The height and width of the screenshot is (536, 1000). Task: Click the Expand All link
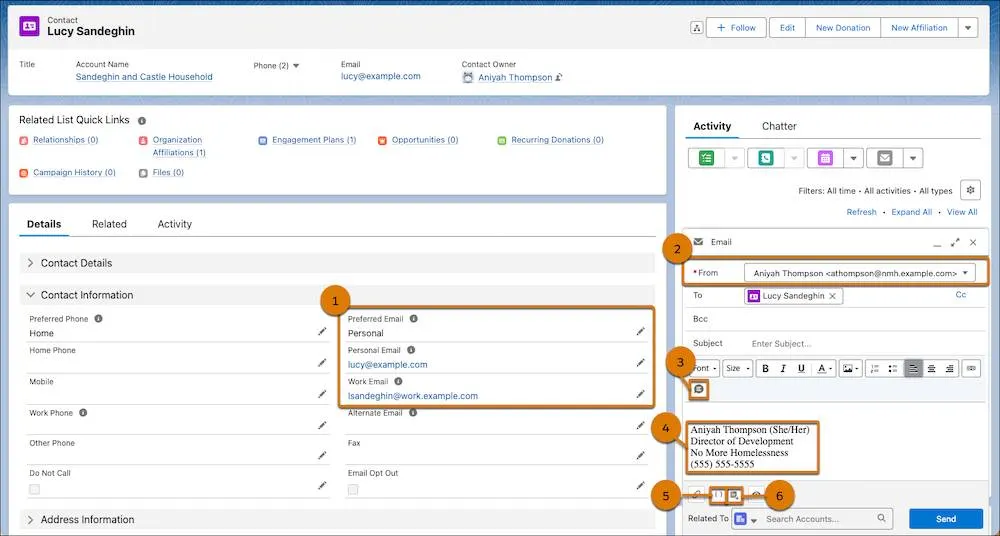click(911, 212)
